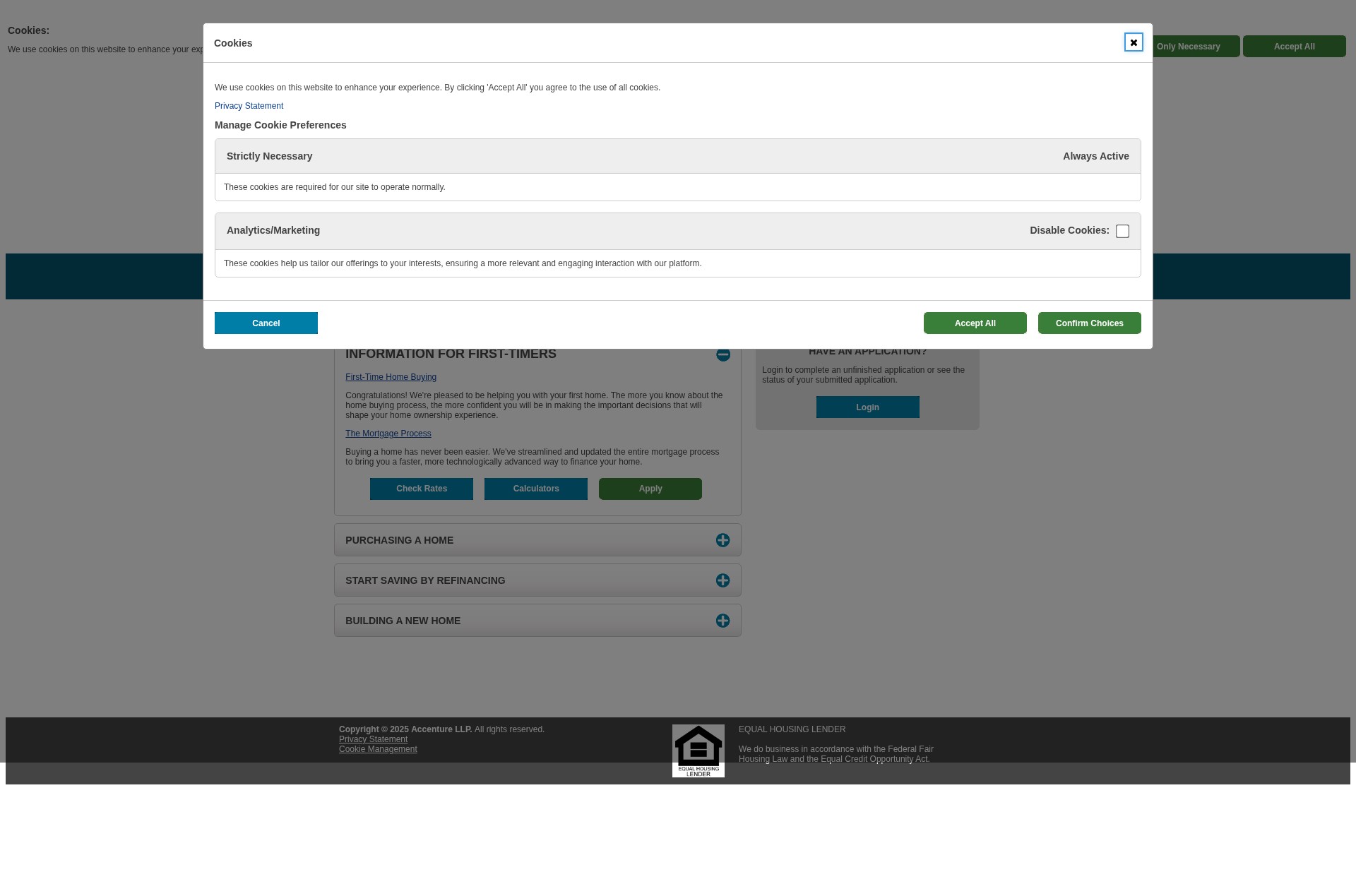Click the Manage Cookie Preferences heading
1356x896 pixels.
(280, 125)
